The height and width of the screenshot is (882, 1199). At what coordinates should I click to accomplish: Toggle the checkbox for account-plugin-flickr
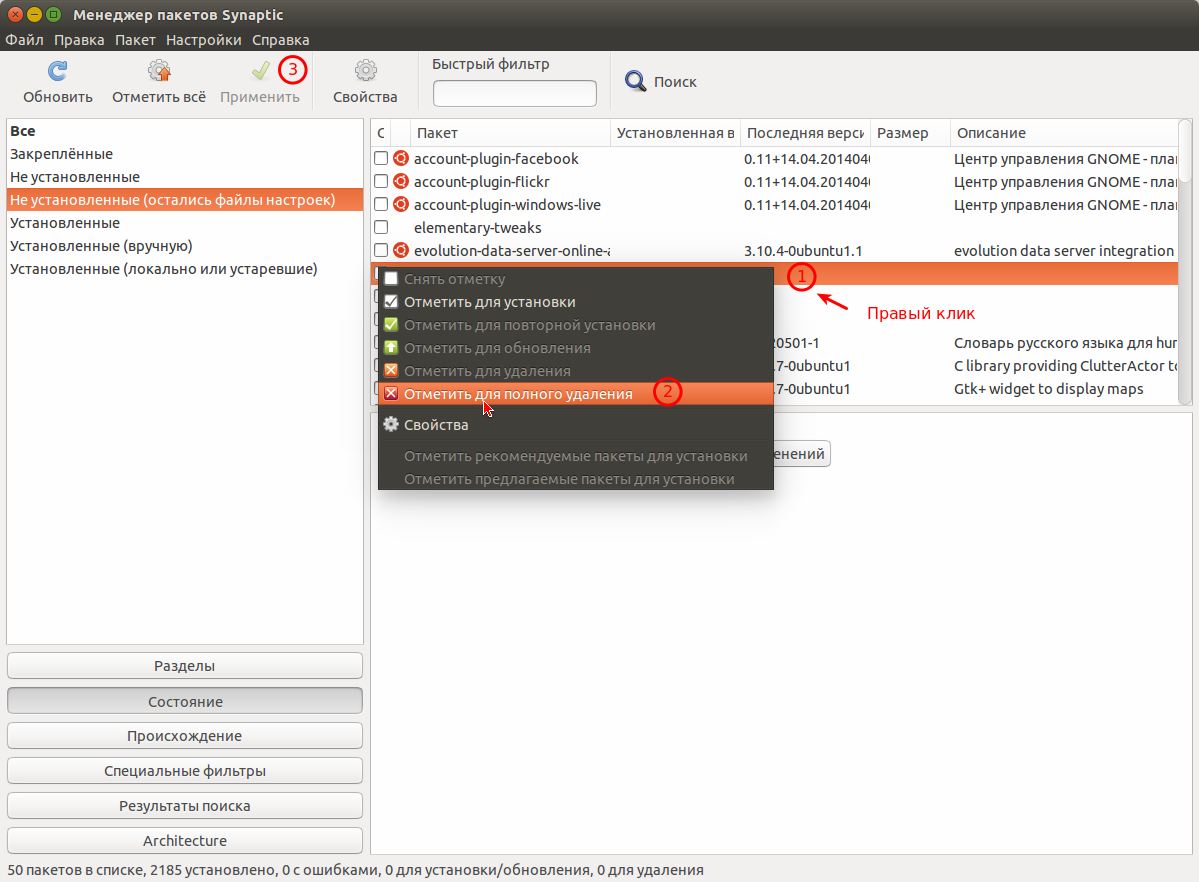click(x=381, y=181)
